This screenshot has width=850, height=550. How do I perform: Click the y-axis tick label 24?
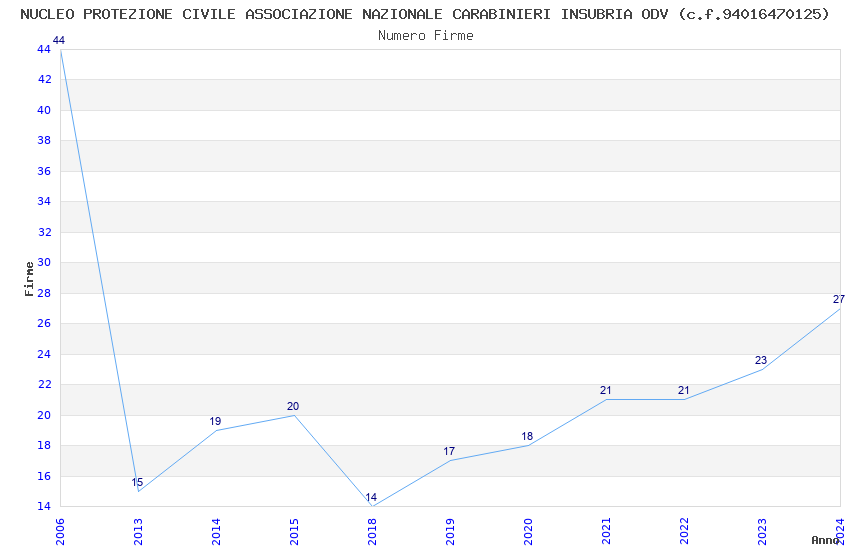(x=44, y=354)
